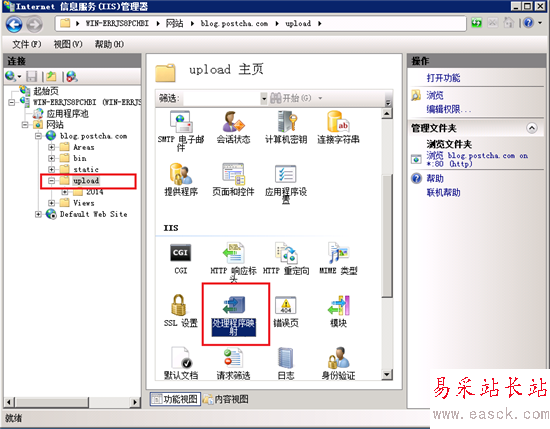Viewport: 550px width, 429px height.
Task: Expand the bin folder node
Action: tap(52, 158)
